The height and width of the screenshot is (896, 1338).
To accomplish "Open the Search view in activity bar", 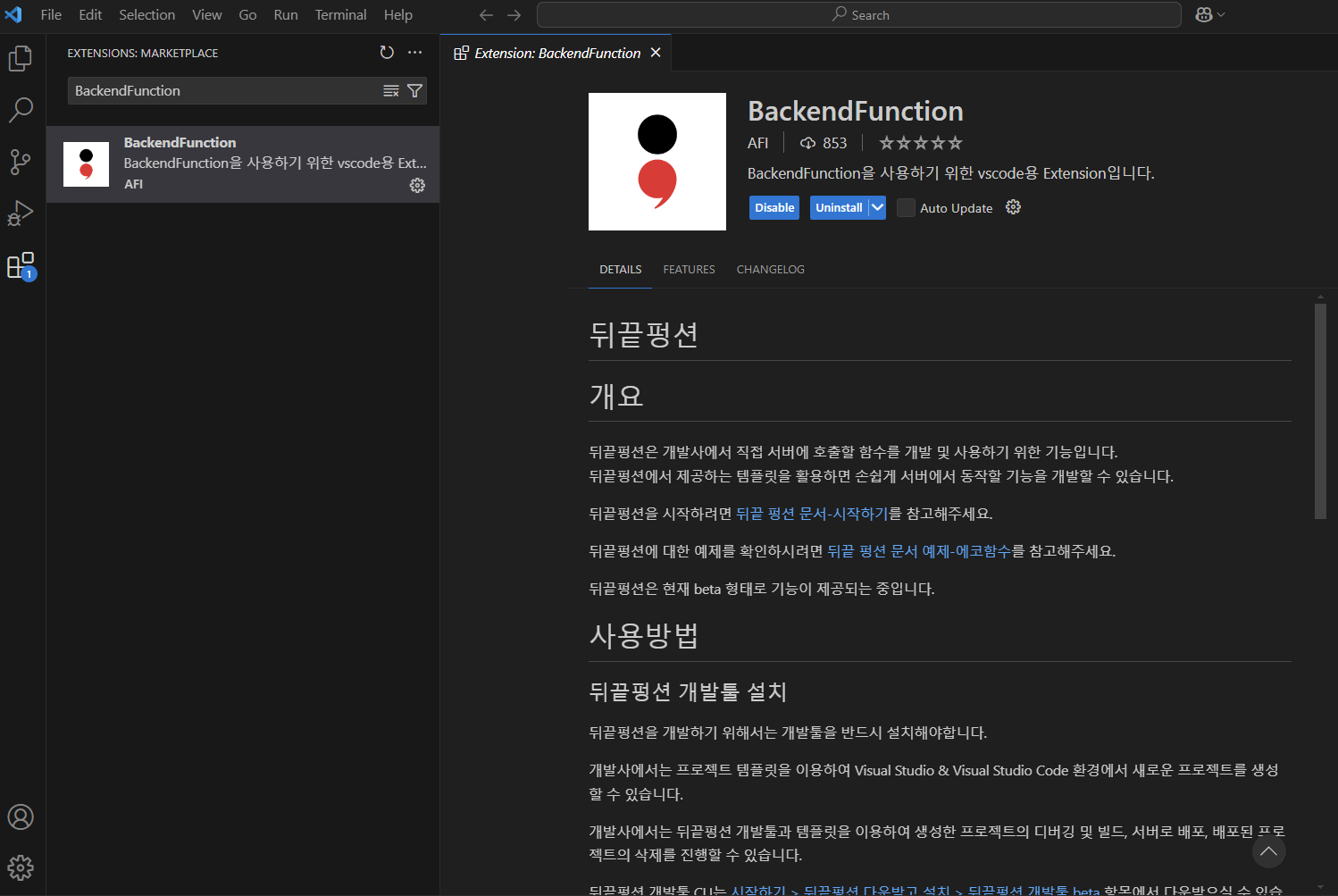I will pos(21,110).
